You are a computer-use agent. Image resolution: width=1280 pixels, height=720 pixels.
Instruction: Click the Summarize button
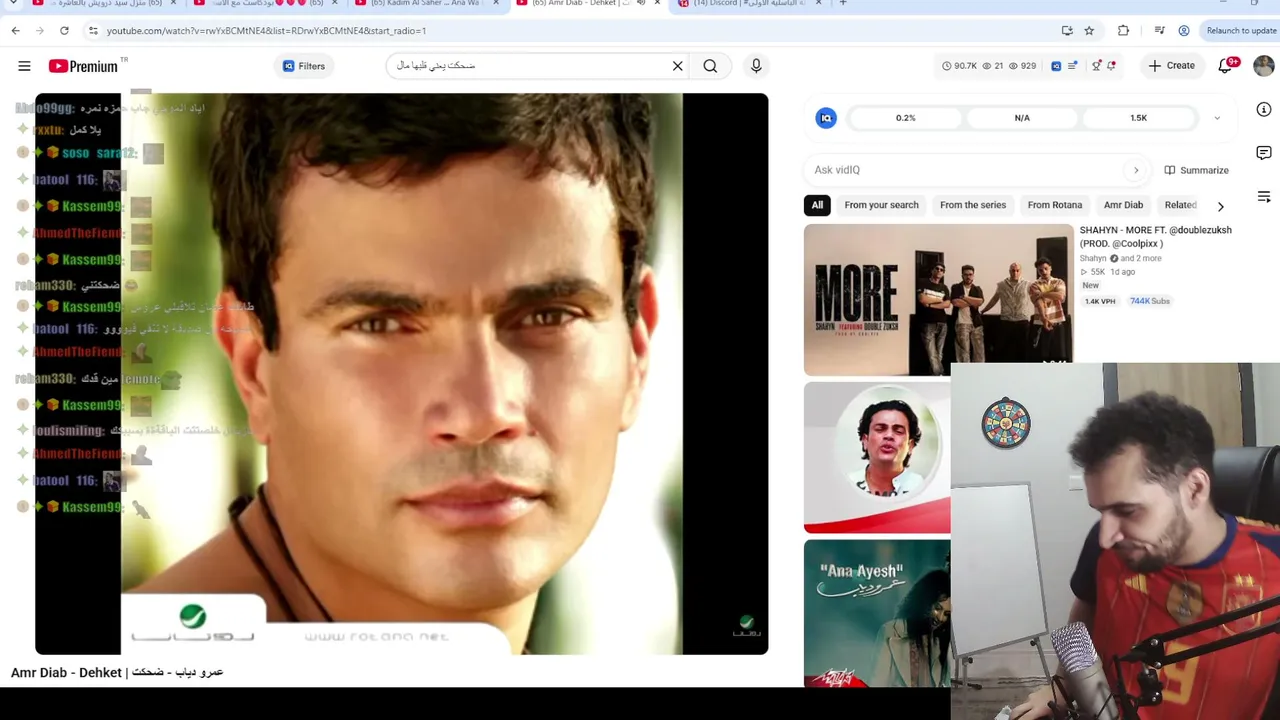click(1196, 170)
